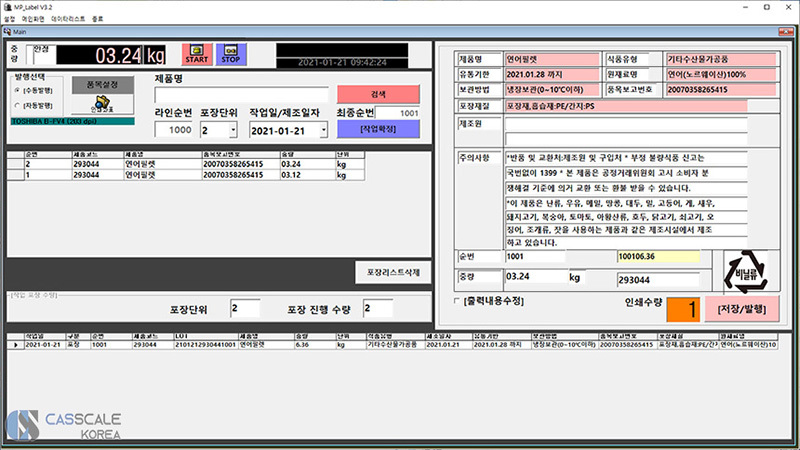Click the orange 인쇄수량 box
Viewport: 800px width, 450px height.
click(x=676, y=309)
